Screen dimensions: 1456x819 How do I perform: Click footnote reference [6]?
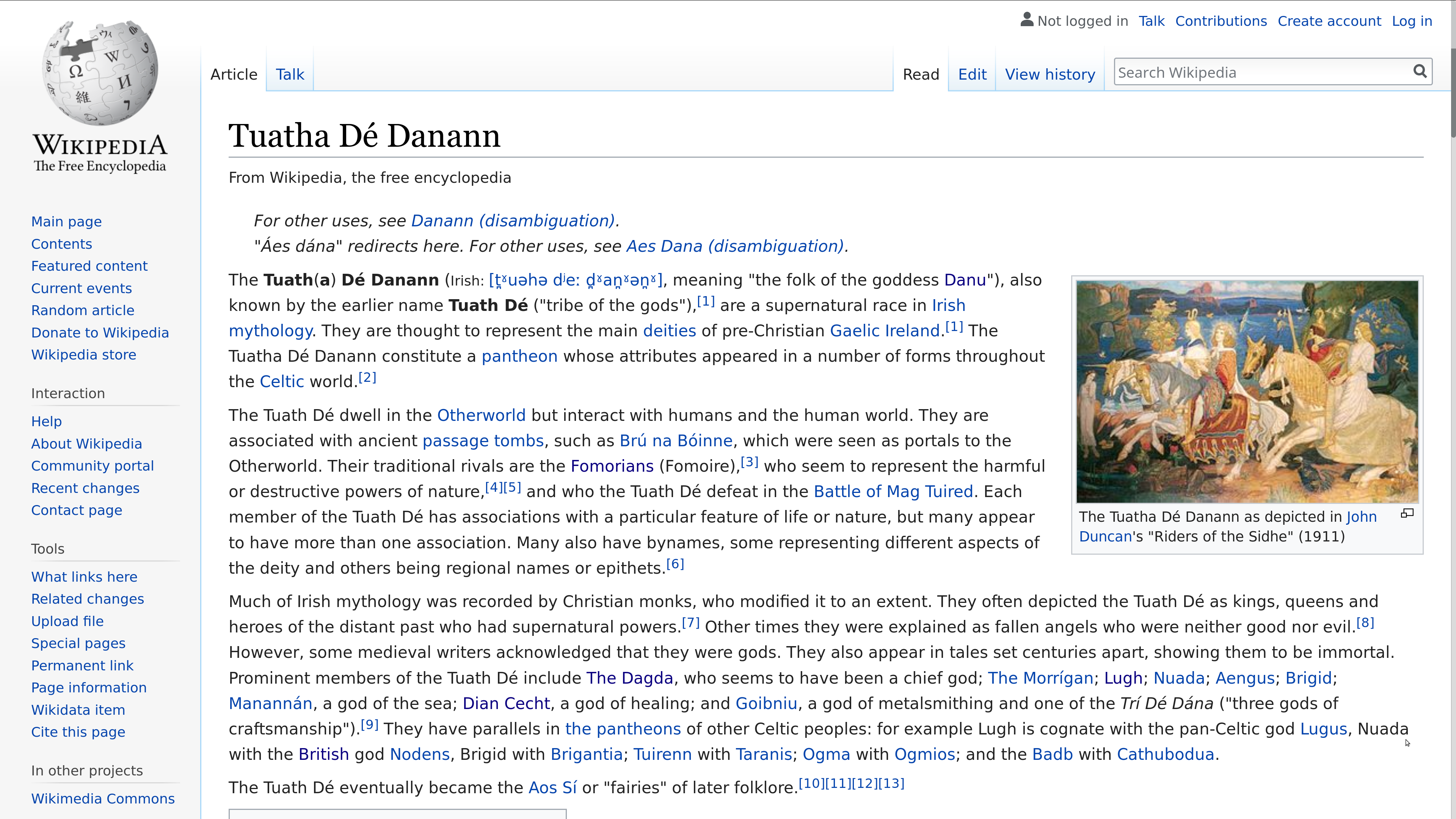pos(675,564)
